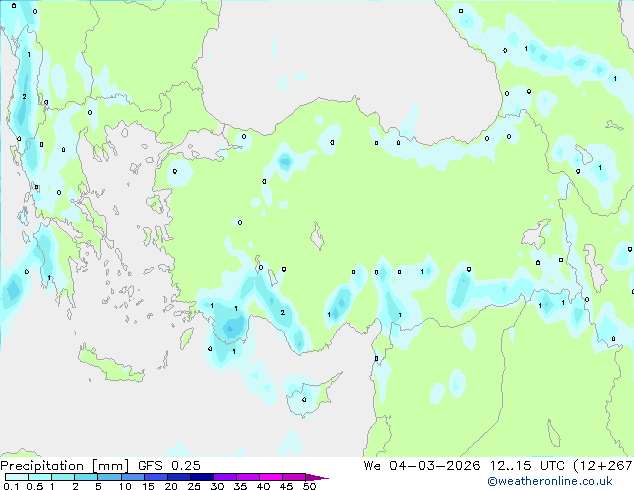Click the 'GFS 0.25' model label

tap(169, 466)
